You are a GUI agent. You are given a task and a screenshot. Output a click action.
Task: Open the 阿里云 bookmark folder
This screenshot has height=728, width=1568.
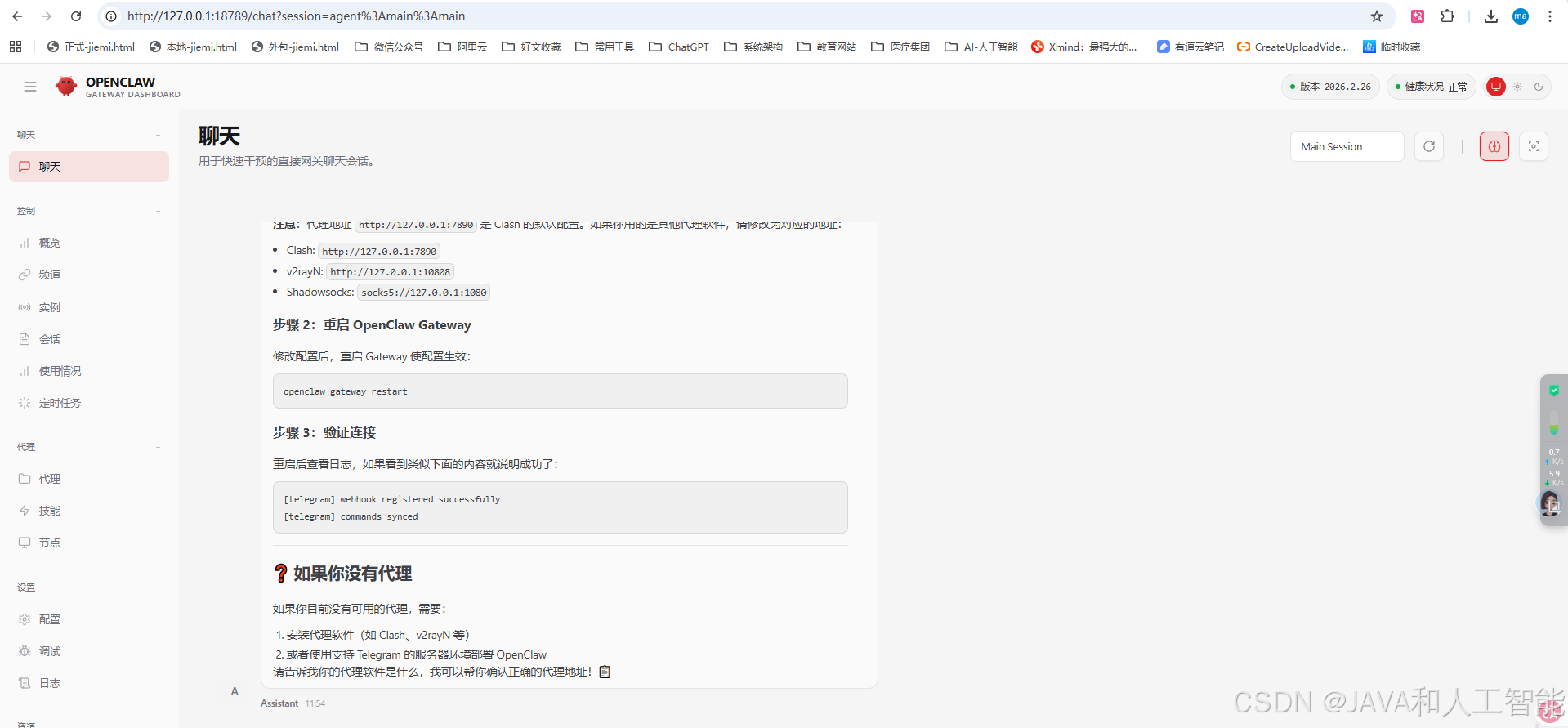(462, 47)
